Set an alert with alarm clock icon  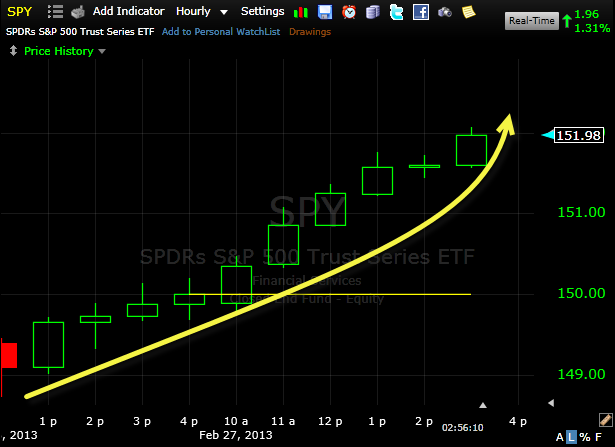349,12
